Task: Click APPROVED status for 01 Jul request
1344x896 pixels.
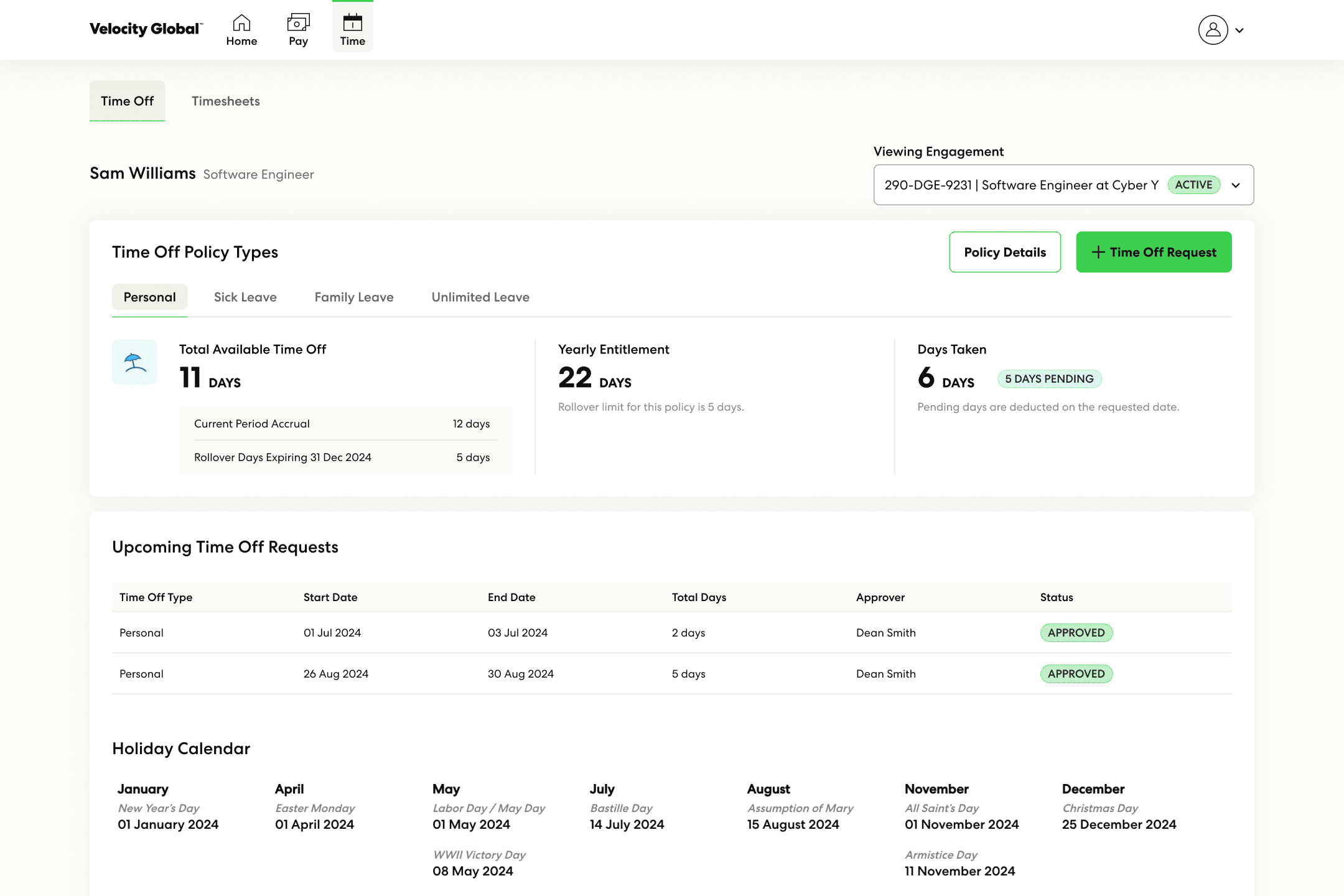Action: click(x=1076, y=633)
